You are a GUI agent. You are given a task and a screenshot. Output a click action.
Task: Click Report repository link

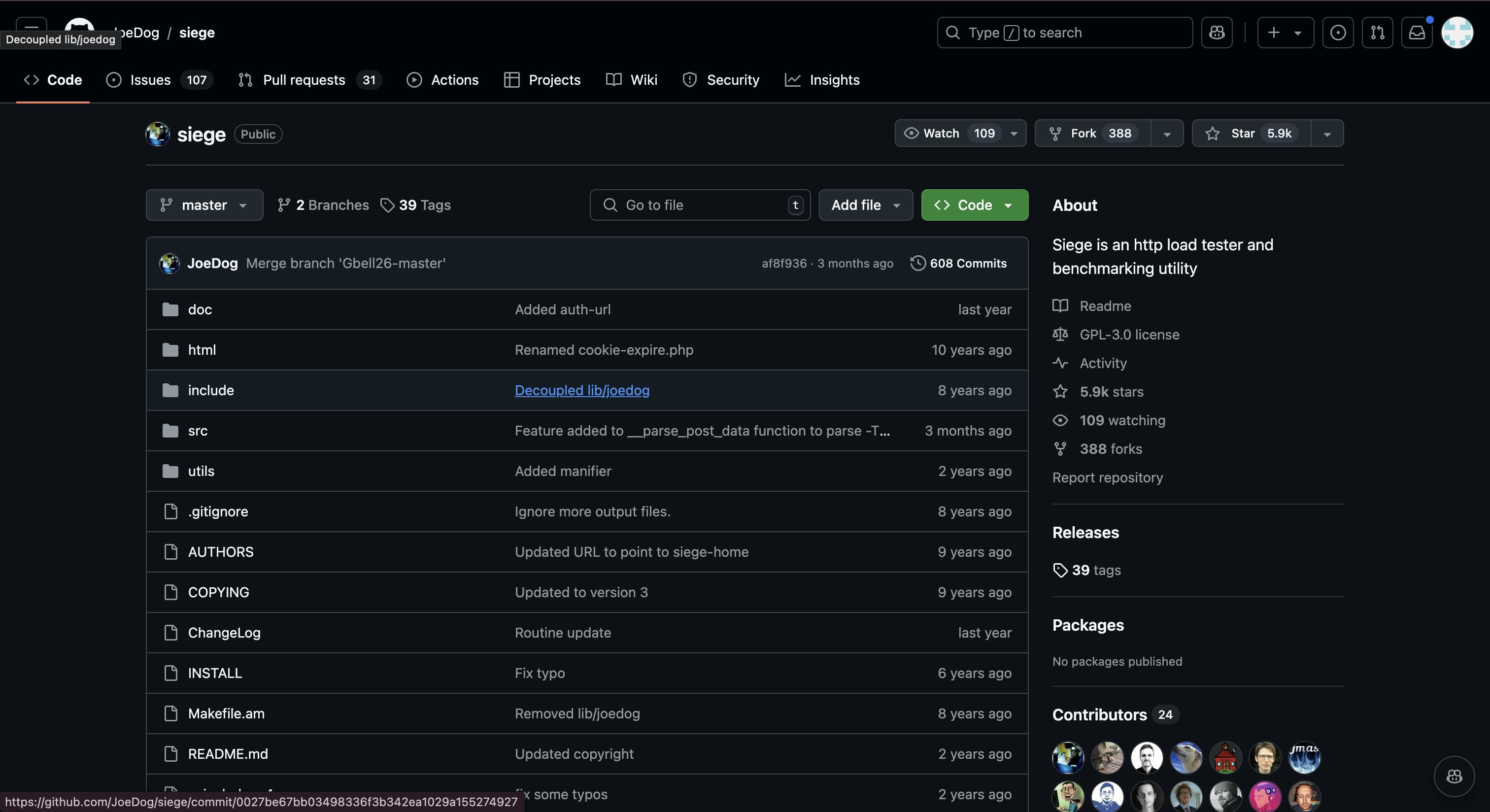coord(1107,477)
